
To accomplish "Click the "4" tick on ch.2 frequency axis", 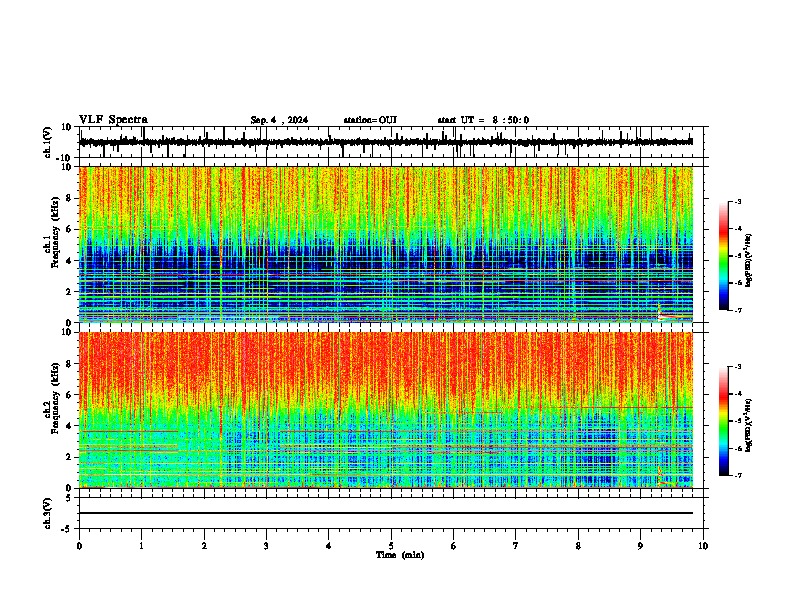I will point(70,426).
